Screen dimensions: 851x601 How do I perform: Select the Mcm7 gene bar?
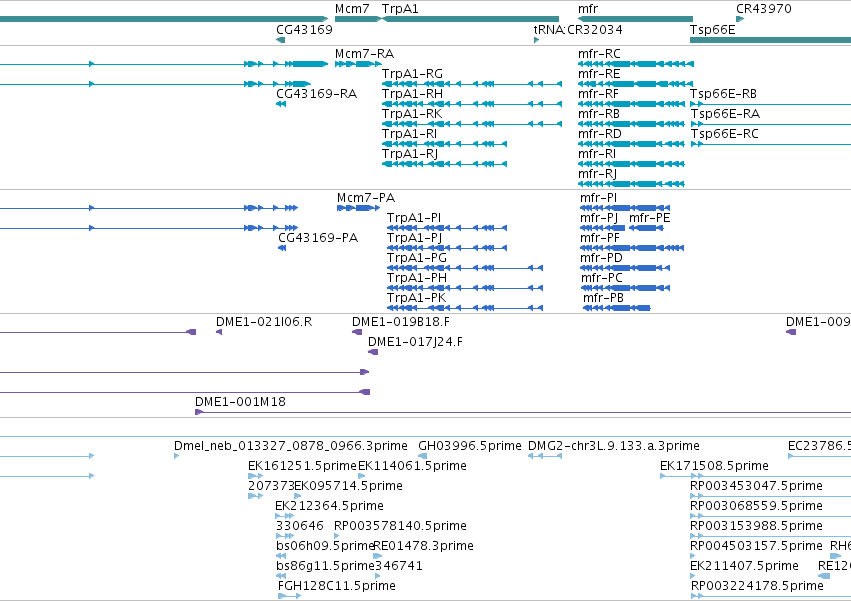358,19
